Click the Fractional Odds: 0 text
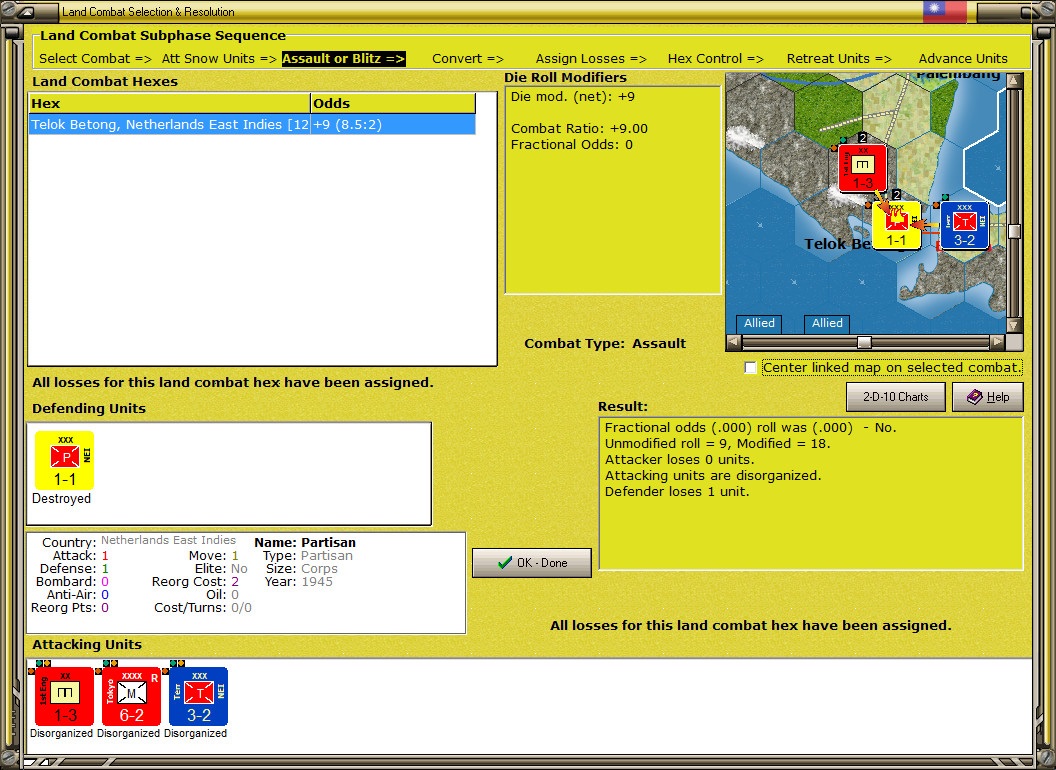This screenshot has width=1056, height=770. (572, 145)
